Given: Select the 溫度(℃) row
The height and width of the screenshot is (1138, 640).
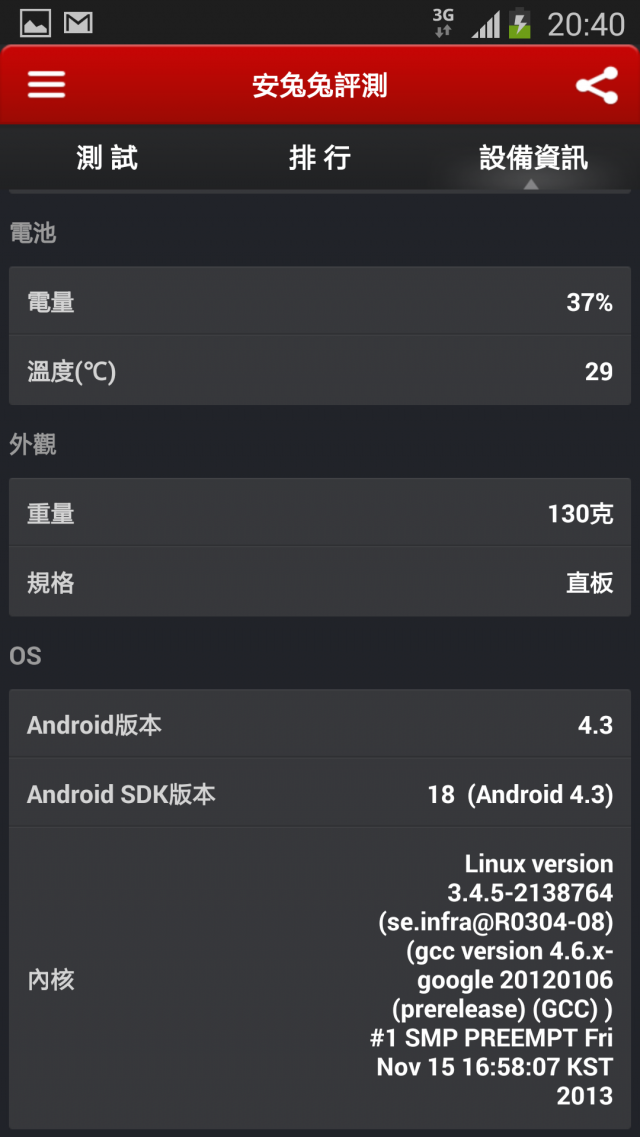Looking at the screenshot, I should pos(320,371).
